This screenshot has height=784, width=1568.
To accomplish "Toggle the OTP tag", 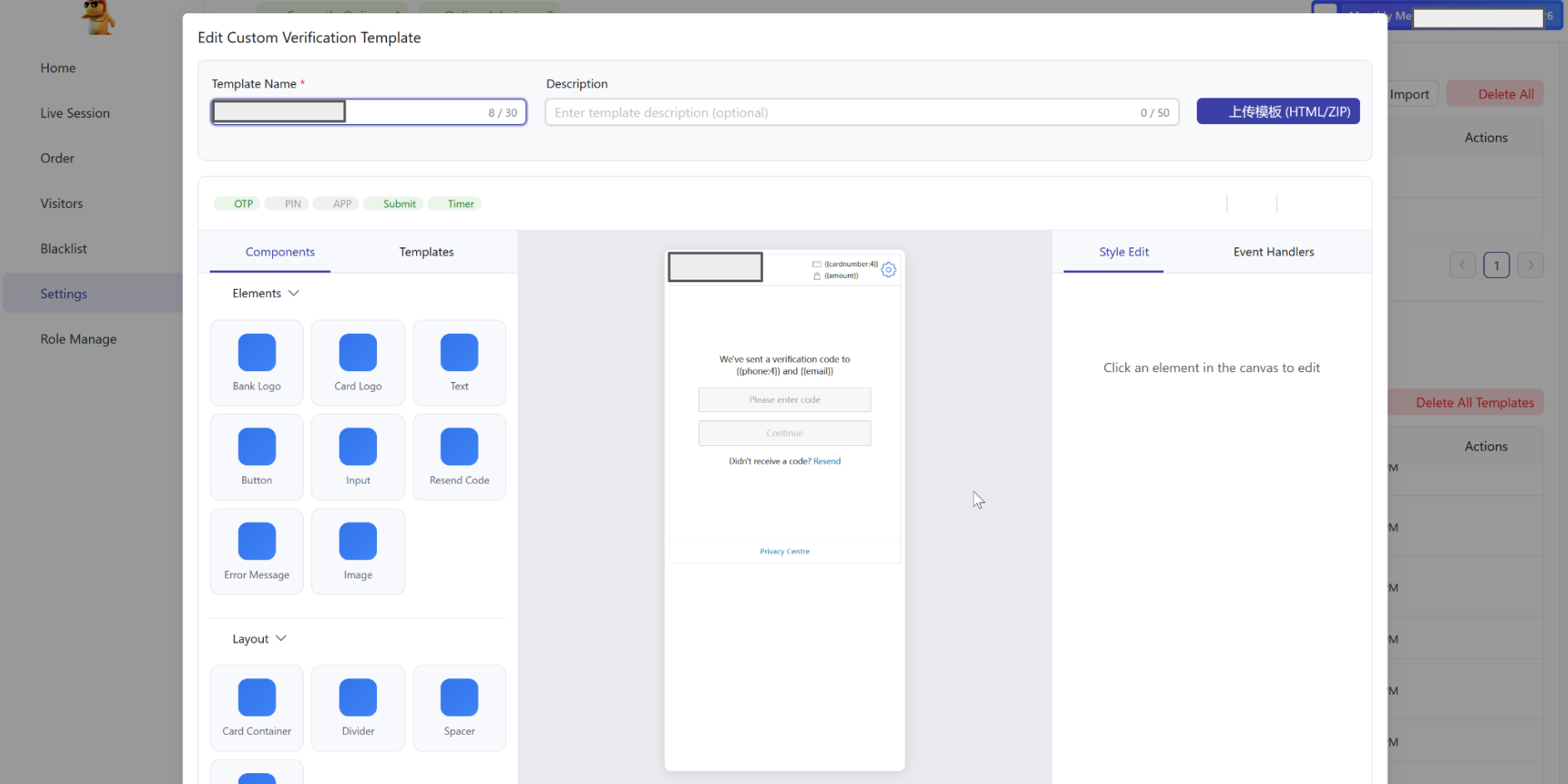I will [238, 204].
